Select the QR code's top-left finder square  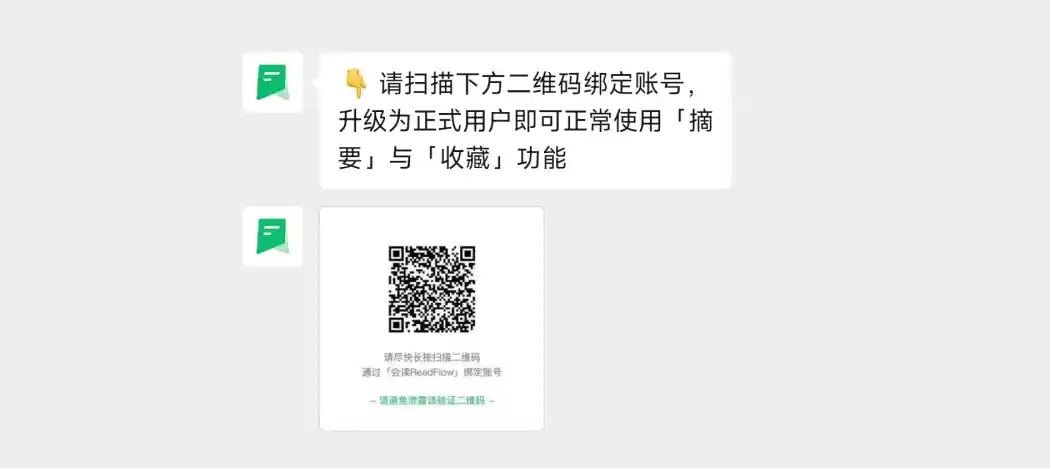(x=396, y=254)
